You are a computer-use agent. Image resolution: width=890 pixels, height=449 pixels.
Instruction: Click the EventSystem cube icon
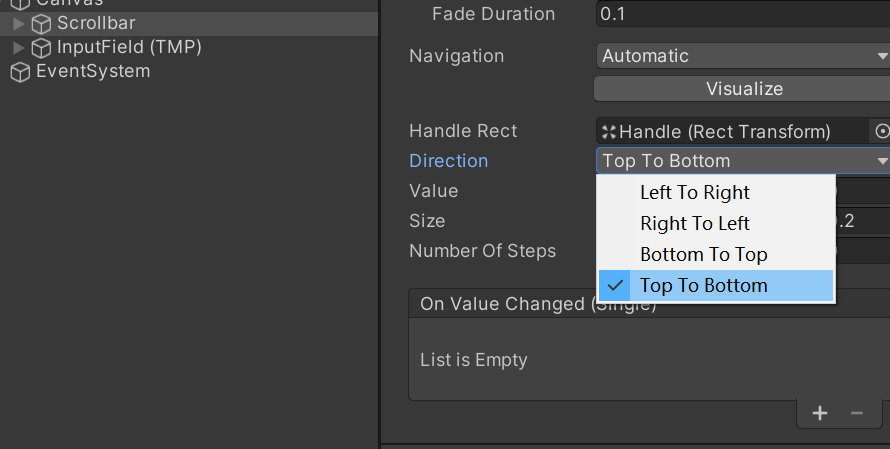coord(20,72)
